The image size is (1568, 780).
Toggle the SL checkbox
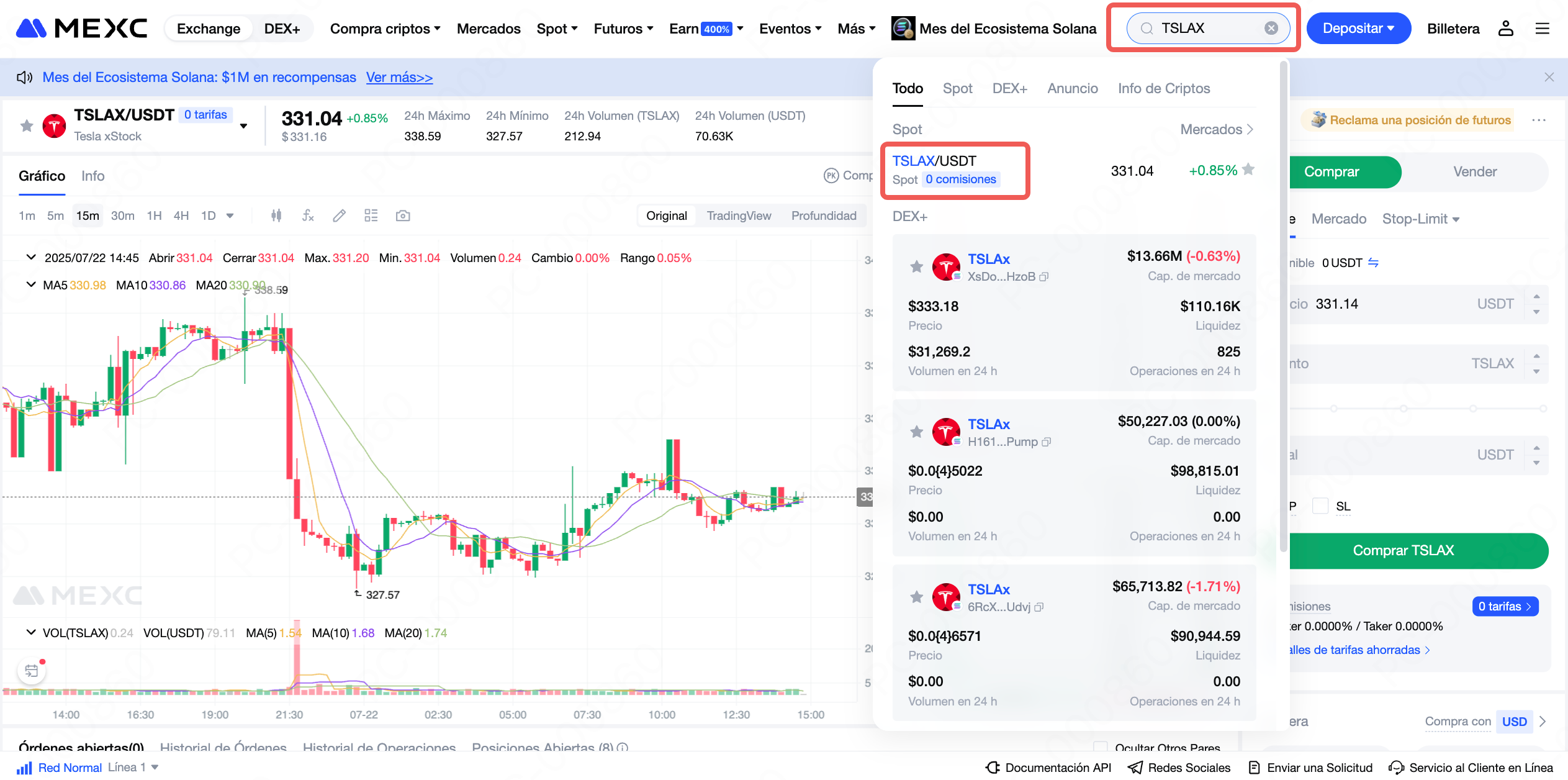click(x=1320, y=506)
